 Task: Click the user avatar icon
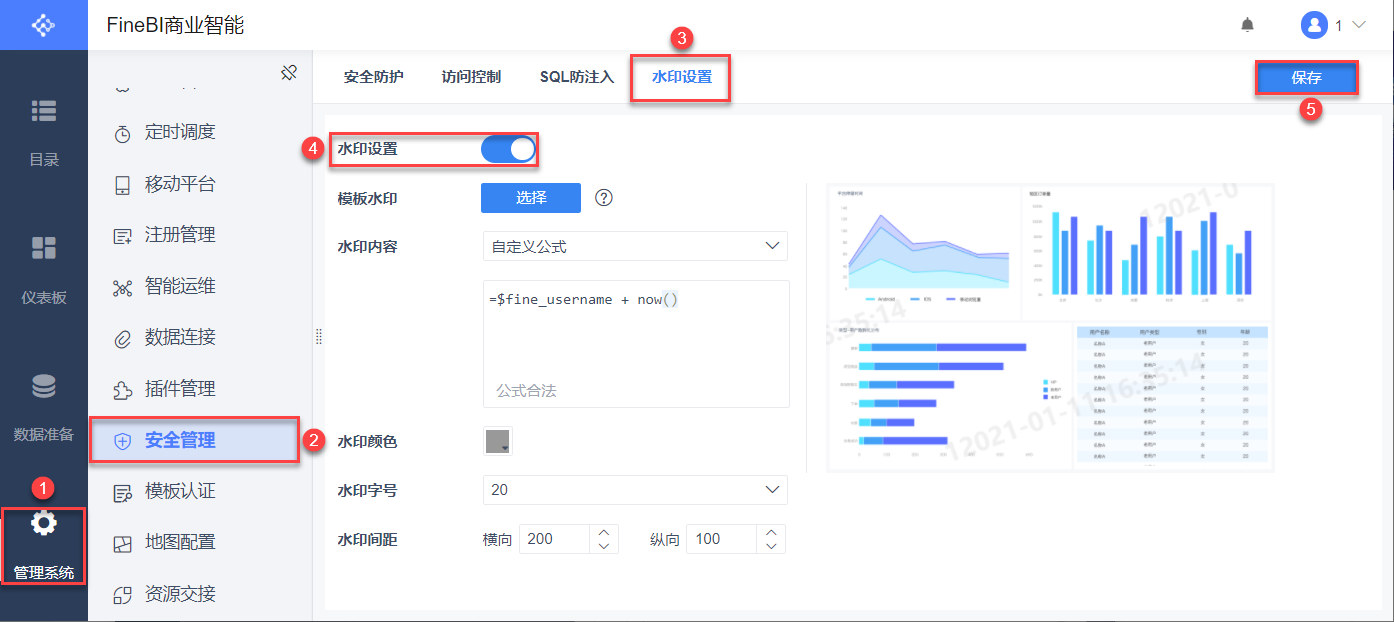click(x=1314, y=25)
